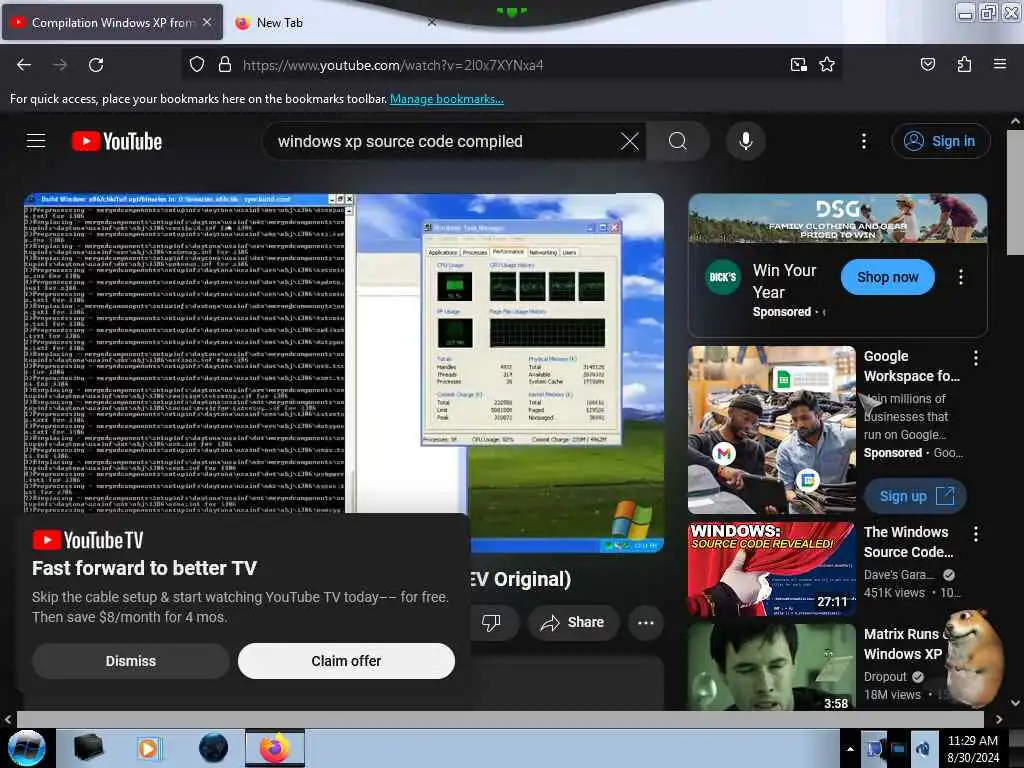This screenshot has width=1024, height=768.
Task: Click the Sign in button
Action: pos(940,141)
